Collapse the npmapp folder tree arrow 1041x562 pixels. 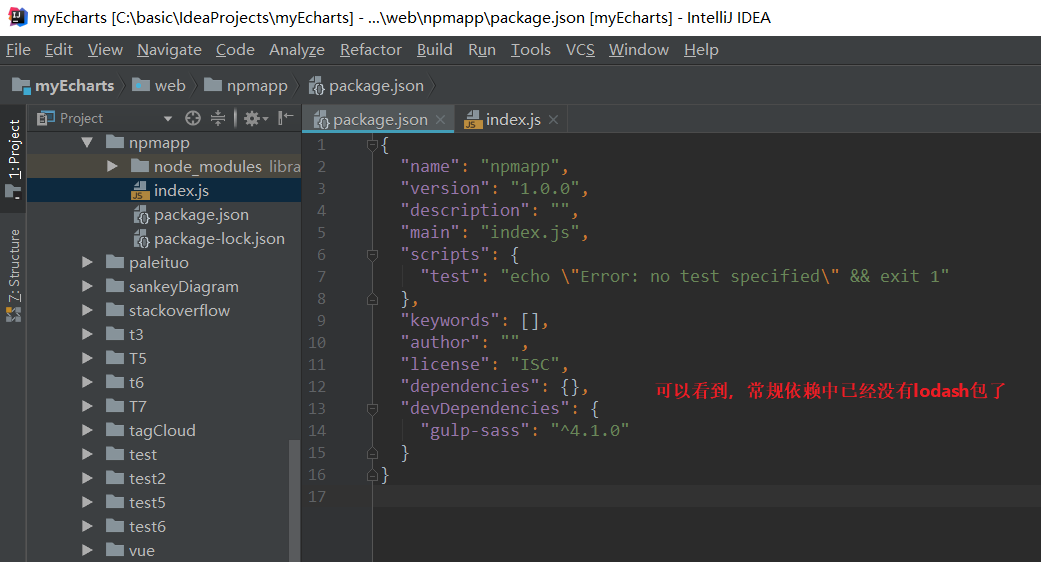click(x=87, y=143)
